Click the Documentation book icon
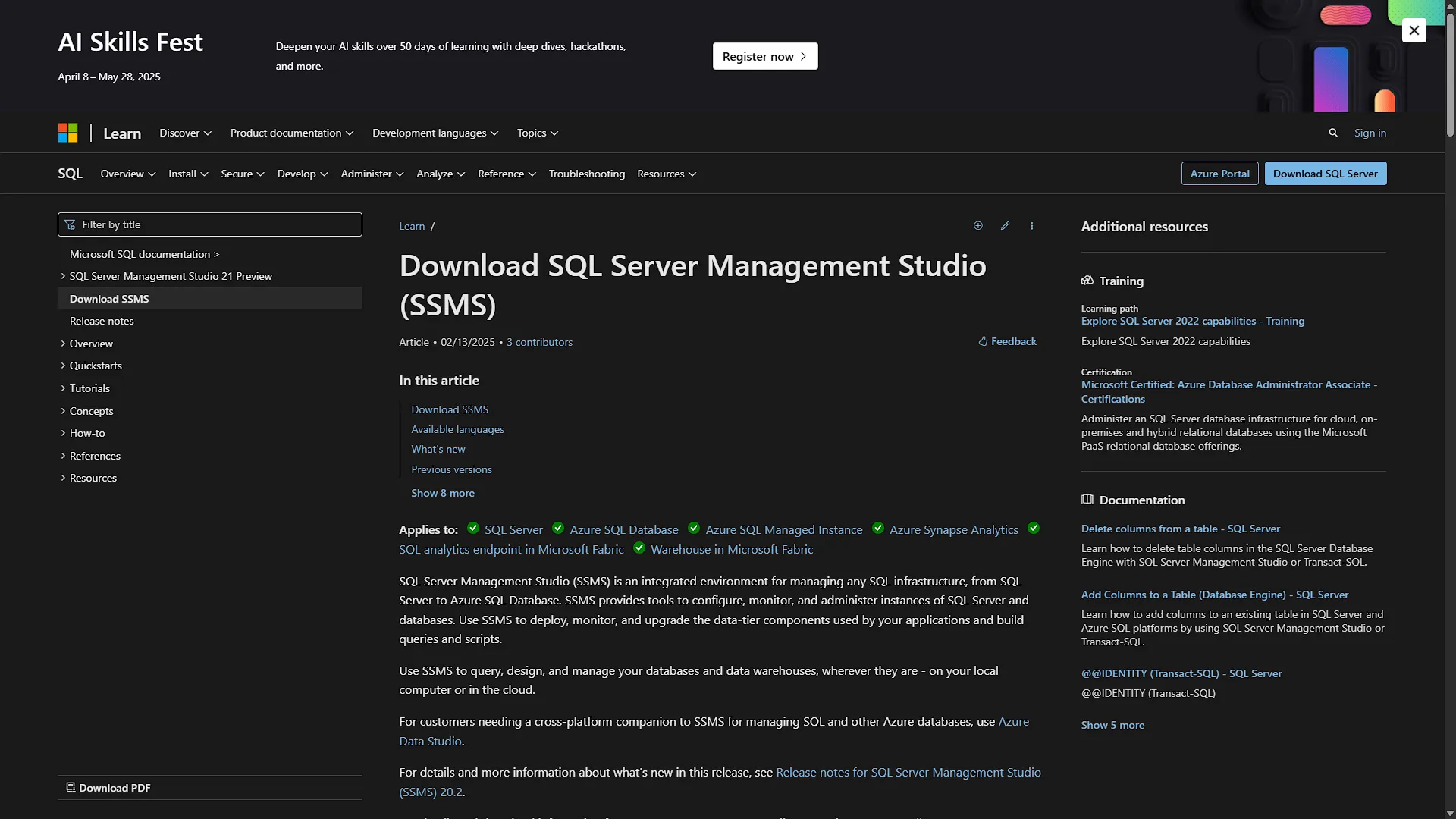This screenshot has width=1456, height=819. pyautogui.click(x=1087, y=500)
